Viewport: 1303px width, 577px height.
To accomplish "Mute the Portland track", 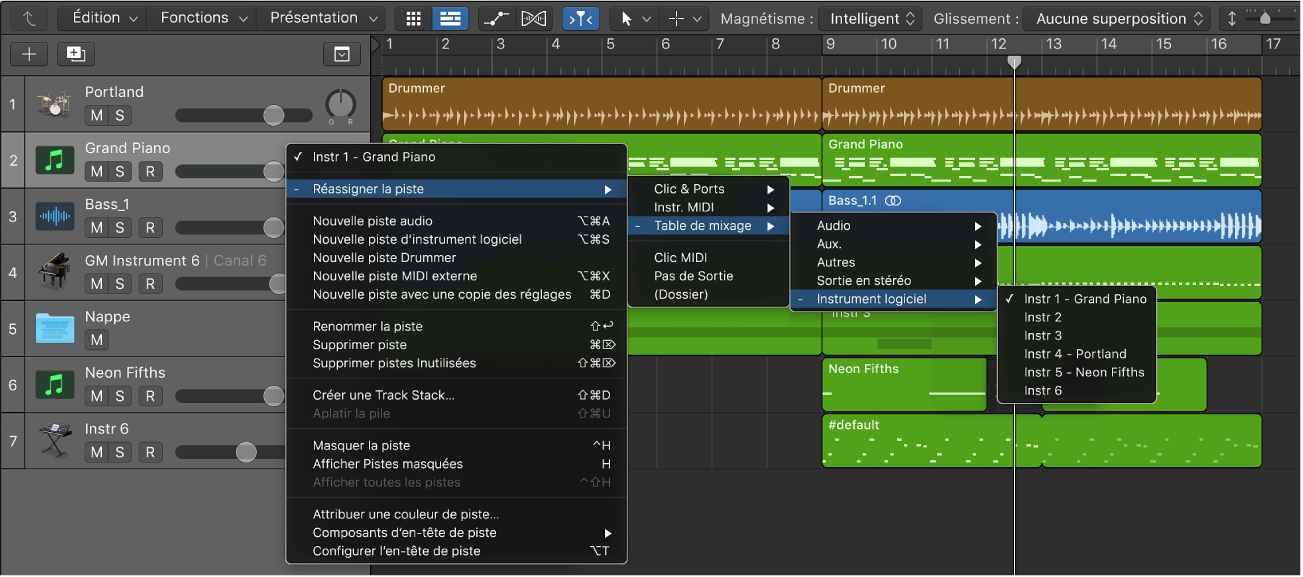I will click(97, 115).
